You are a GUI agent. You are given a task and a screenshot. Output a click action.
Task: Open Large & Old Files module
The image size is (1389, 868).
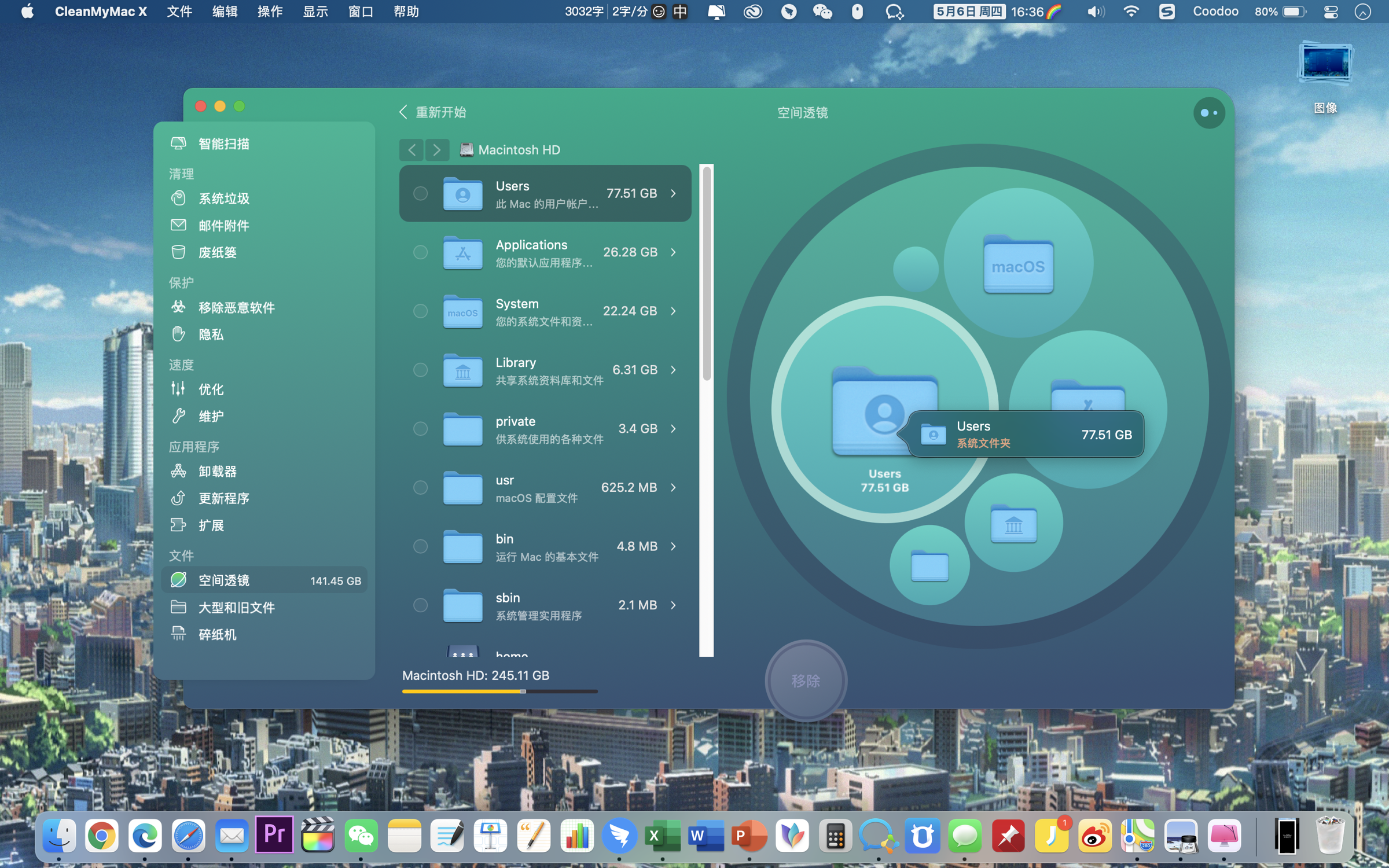click(236, 608)
